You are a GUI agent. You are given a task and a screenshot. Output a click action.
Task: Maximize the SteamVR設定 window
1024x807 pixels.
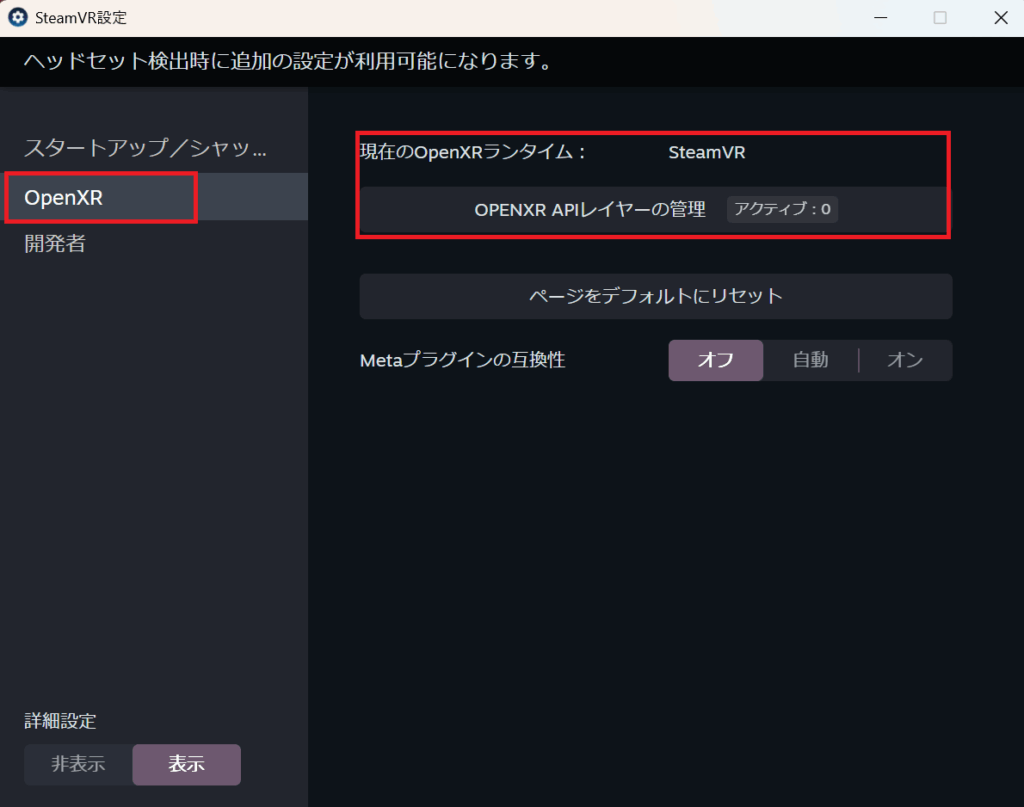(x=940, y=18)
